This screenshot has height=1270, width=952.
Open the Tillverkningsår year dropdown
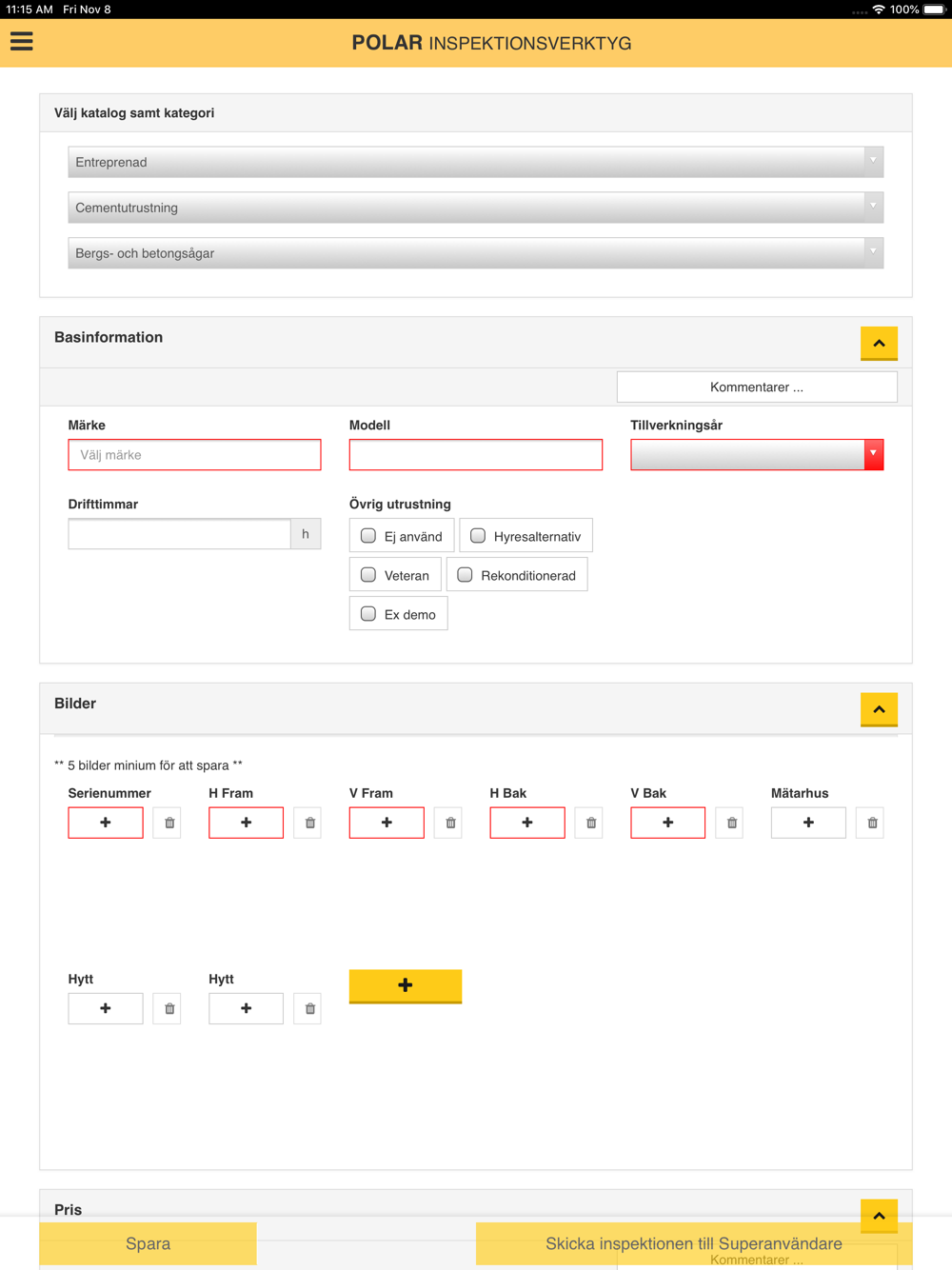pyautogui.click(x=757, y=454)
